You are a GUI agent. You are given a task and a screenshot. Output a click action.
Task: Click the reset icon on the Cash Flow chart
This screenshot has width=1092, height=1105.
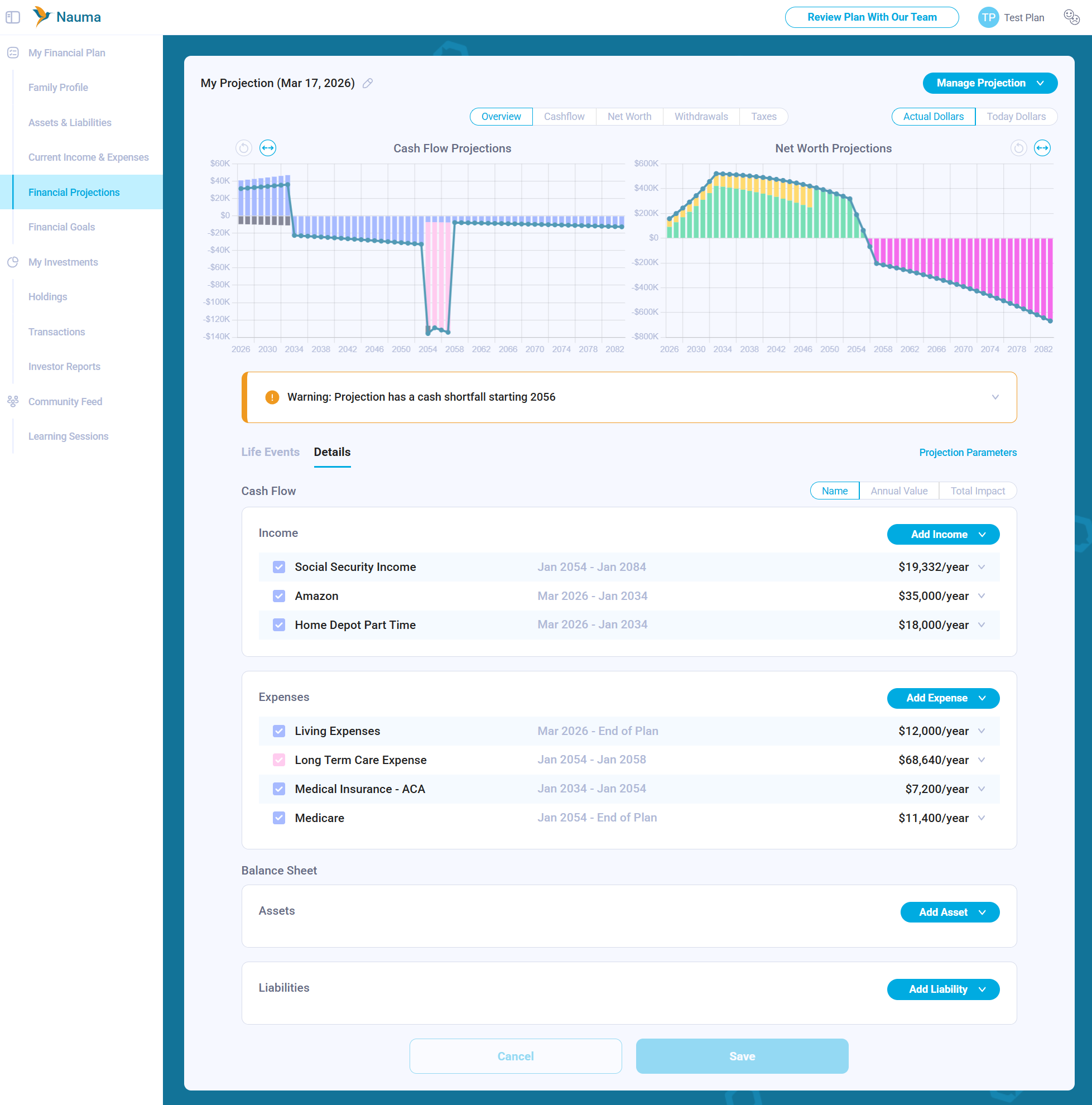(x=244, y=148)
